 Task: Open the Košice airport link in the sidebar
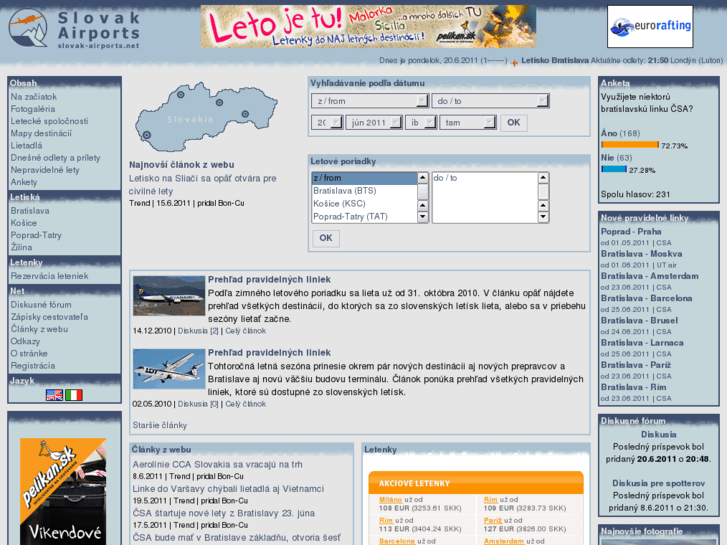(24, 223)
